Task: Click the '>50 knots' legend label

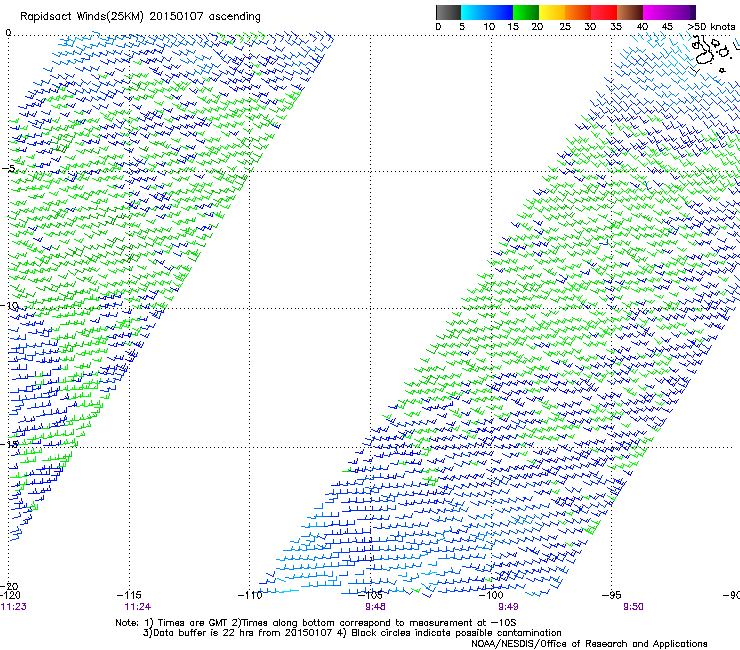Action: coord(711,26)
